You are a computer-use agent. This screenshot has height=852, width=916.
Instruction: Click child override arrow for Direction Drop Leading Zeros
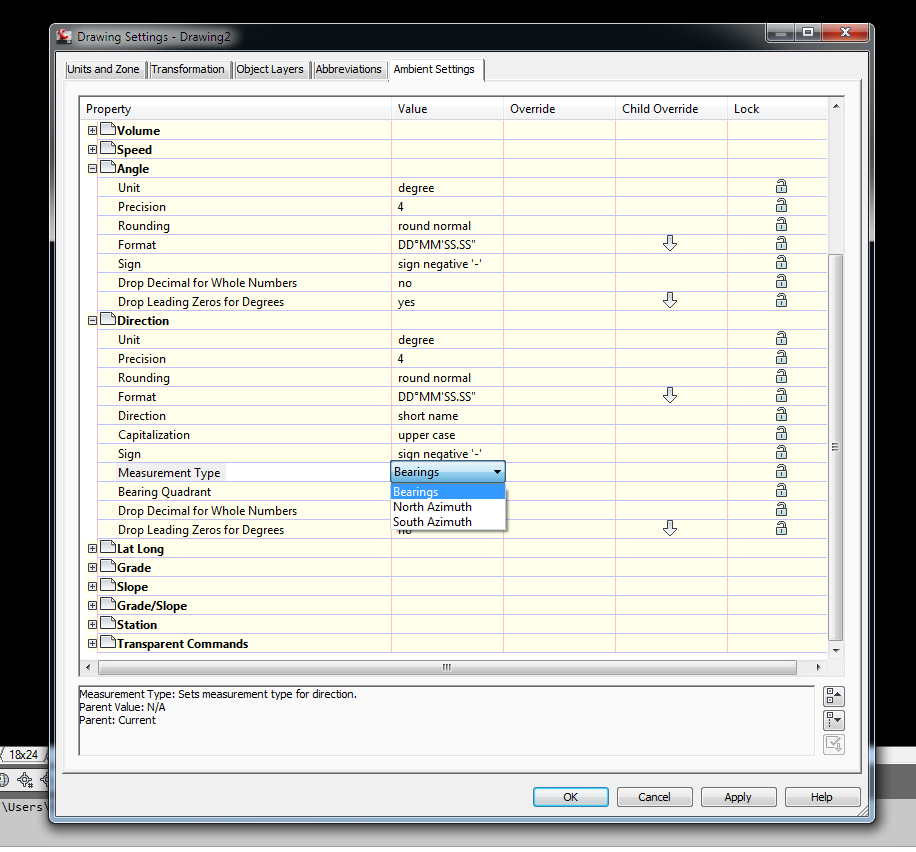(x=670, y=528)
